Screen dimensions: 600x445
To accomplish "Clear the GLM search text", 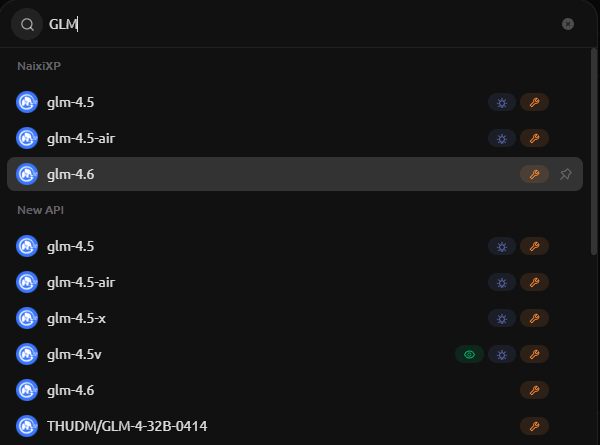I will tap(568, 23).
